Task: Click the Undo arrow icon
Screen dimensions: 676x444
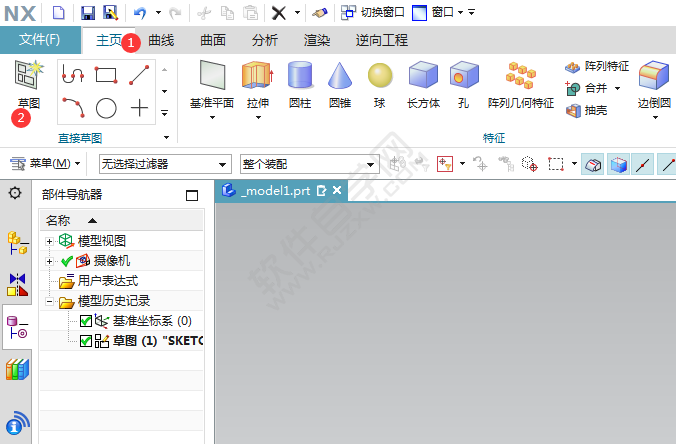Action: tap(140, 13)
